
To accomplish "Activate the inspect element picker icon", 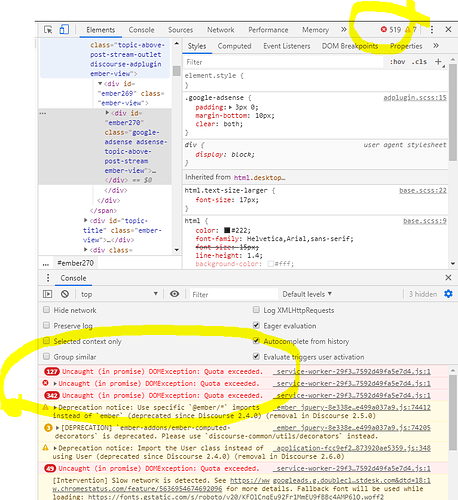I will 48,30.
